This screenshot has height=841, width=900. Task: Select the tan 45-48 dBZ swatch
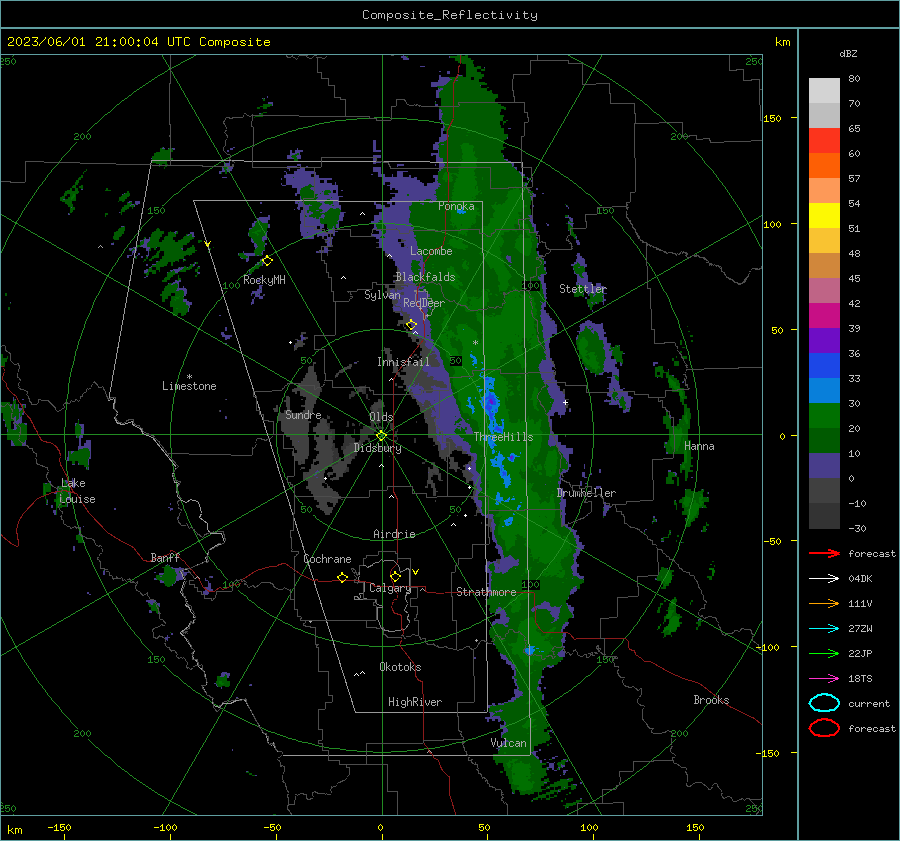824,266
